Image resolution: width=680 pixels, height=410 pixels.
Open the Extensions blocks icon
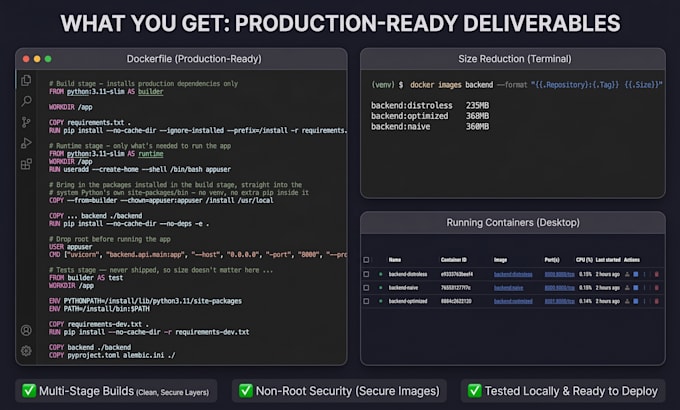(x=26, y=164)
